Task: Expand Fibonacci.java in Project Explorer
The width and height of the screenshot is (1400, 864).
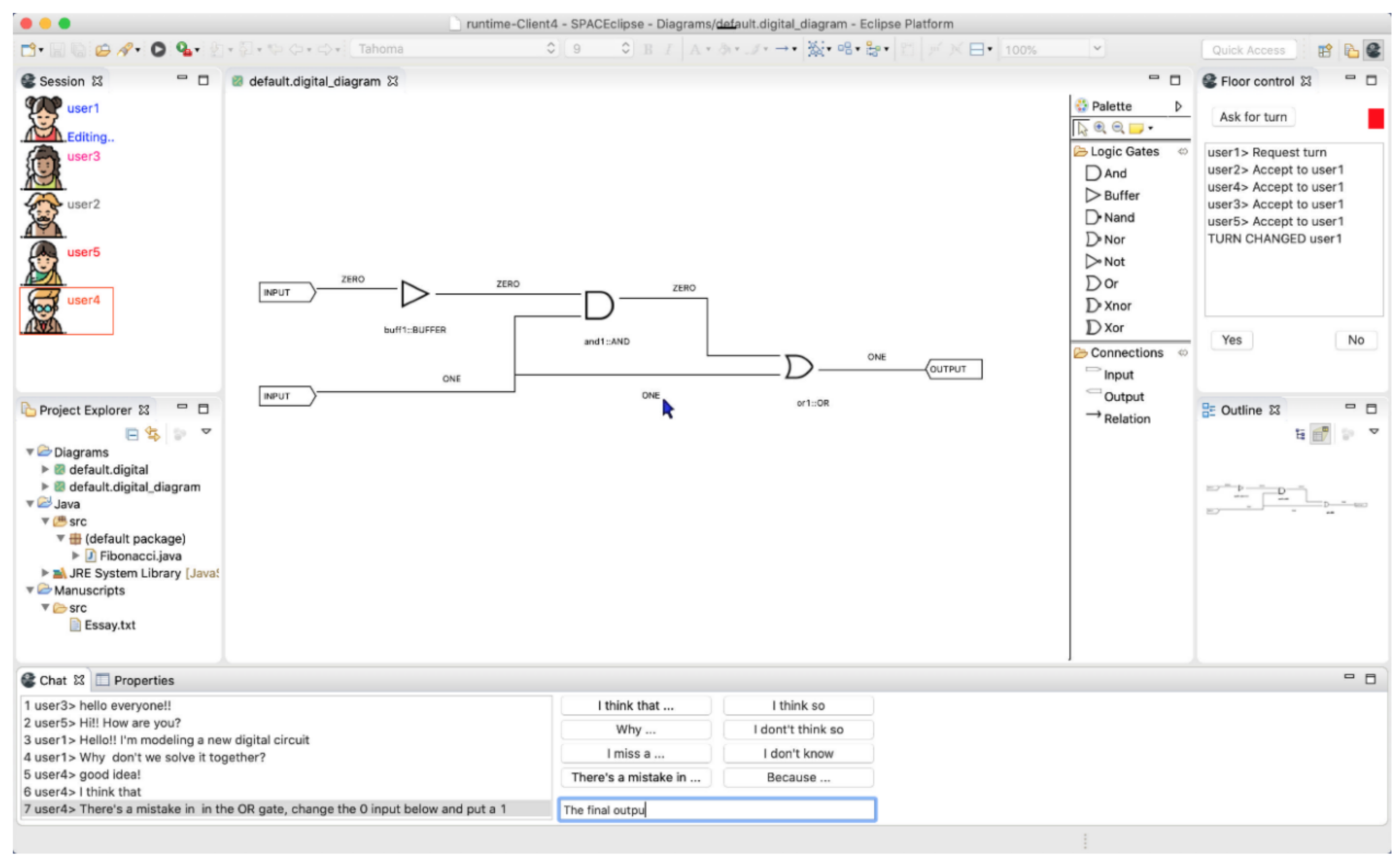Action: 77,555
